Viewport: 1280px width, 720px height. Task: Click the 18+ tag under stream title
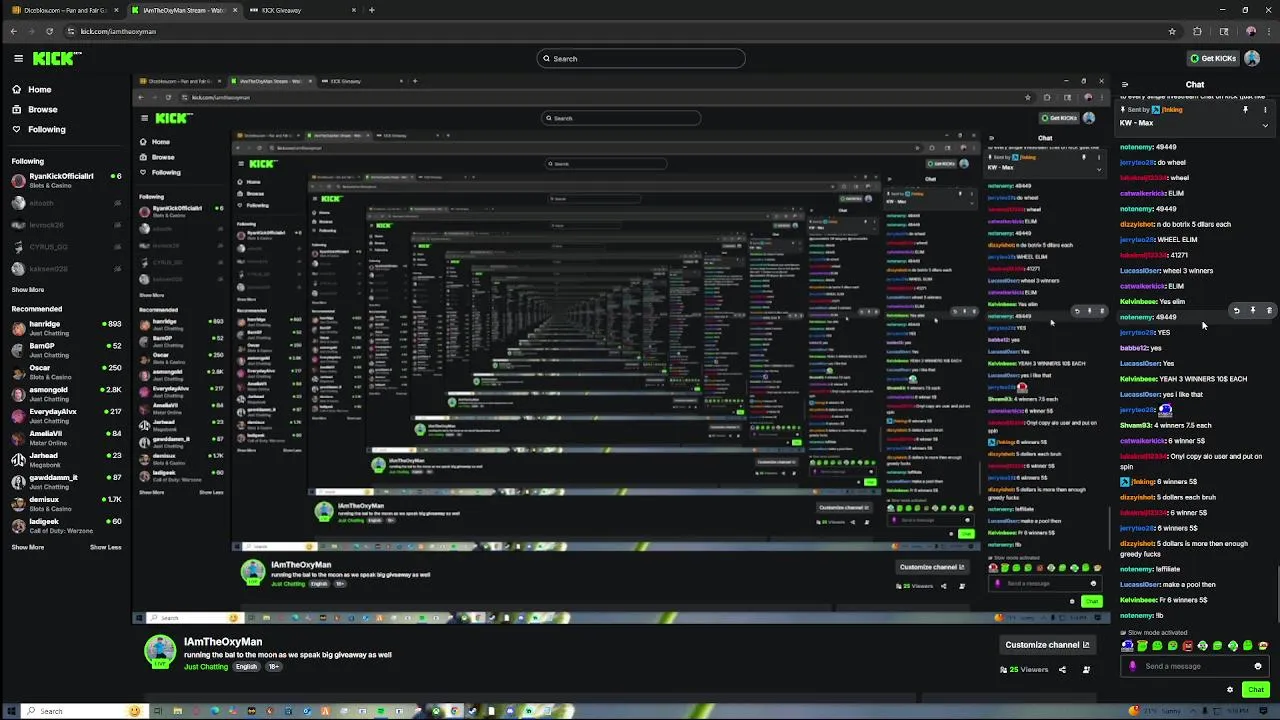273,667
